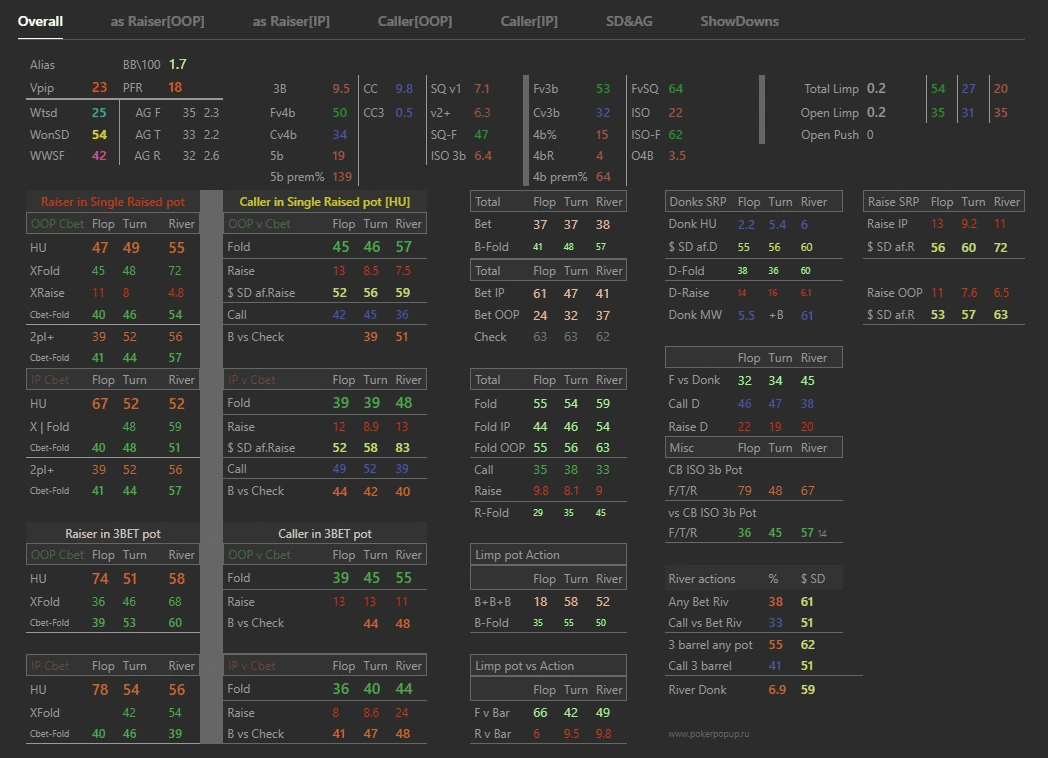Click the WWSF stat value 42
The height and width of the screenshot is (758, 1048).
[99, 156]
